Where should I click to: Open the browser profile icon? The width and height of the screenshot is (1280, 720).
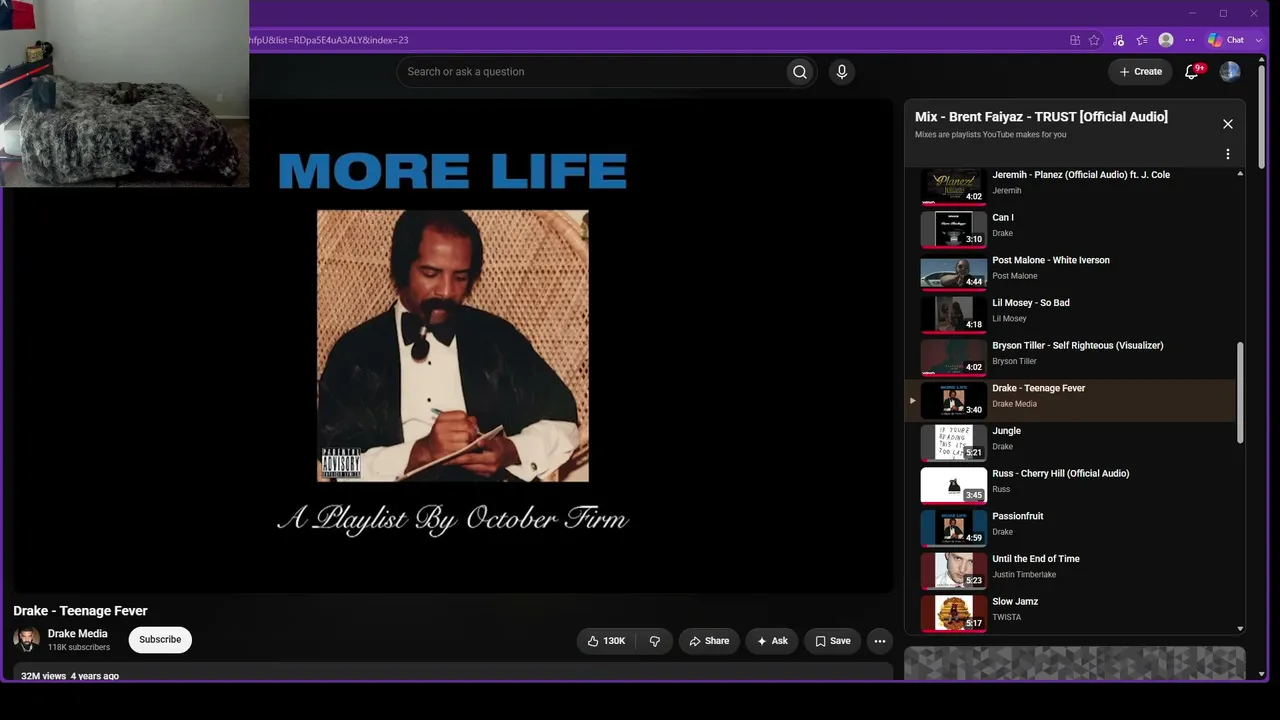[1166, 40]
